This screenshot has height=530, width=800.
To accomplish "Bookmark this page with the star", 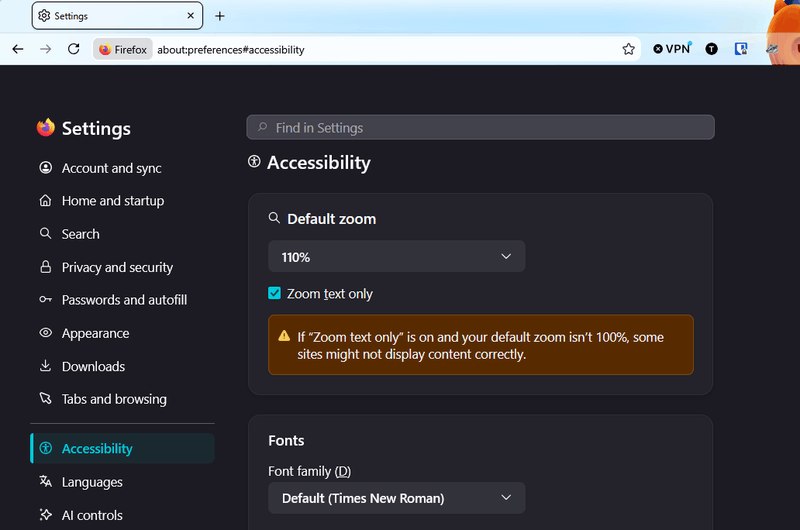I will point(629,49).
